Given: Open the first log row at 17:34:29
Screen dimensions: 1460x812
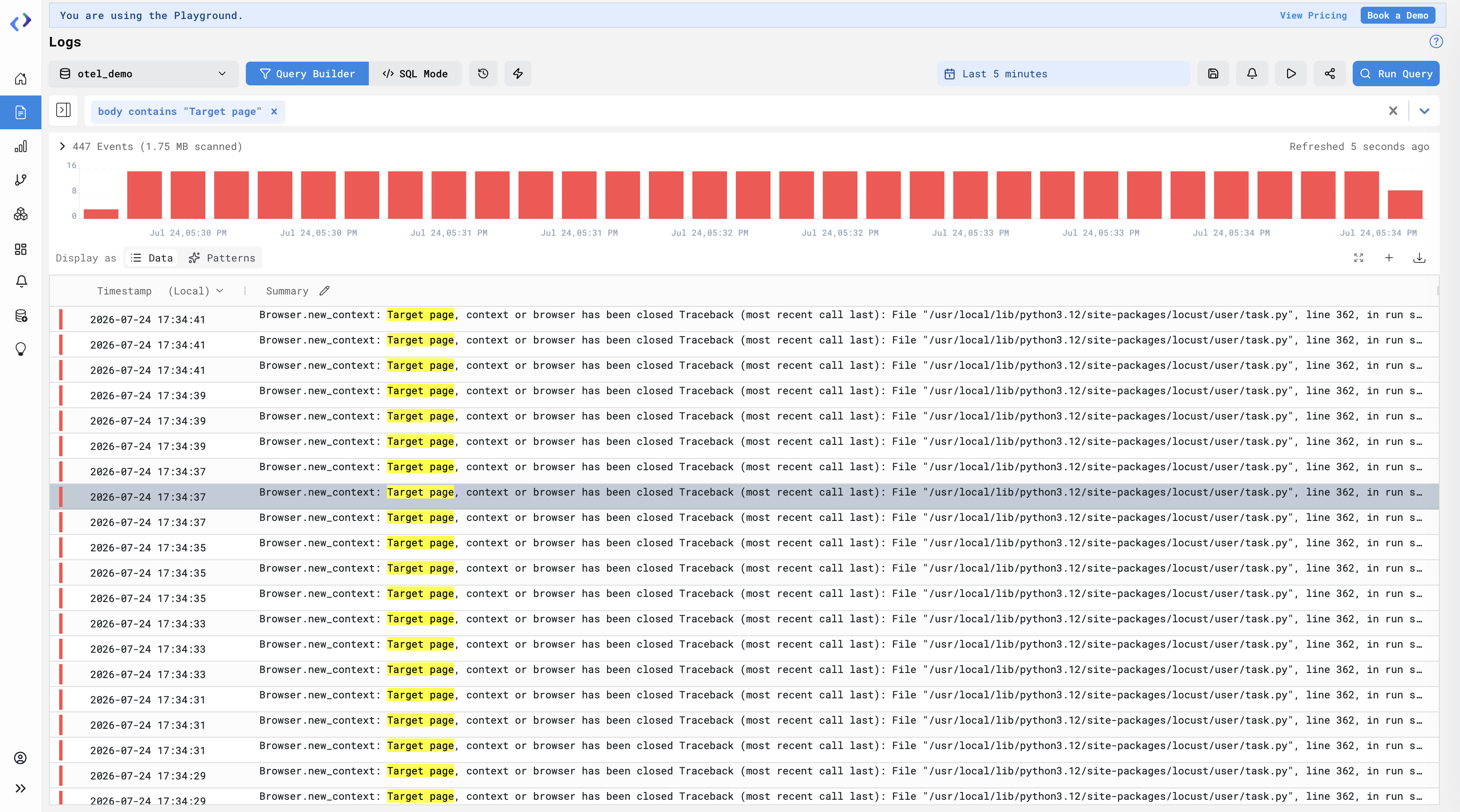Looking at the screenshot, I should pos(744,776).
